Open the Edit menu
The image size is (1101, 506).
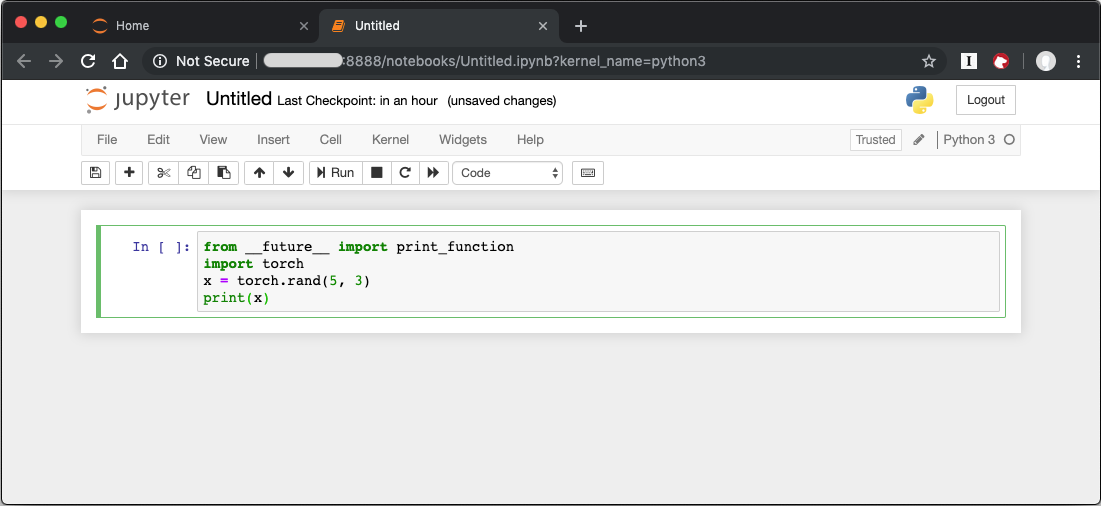[158, 140]
